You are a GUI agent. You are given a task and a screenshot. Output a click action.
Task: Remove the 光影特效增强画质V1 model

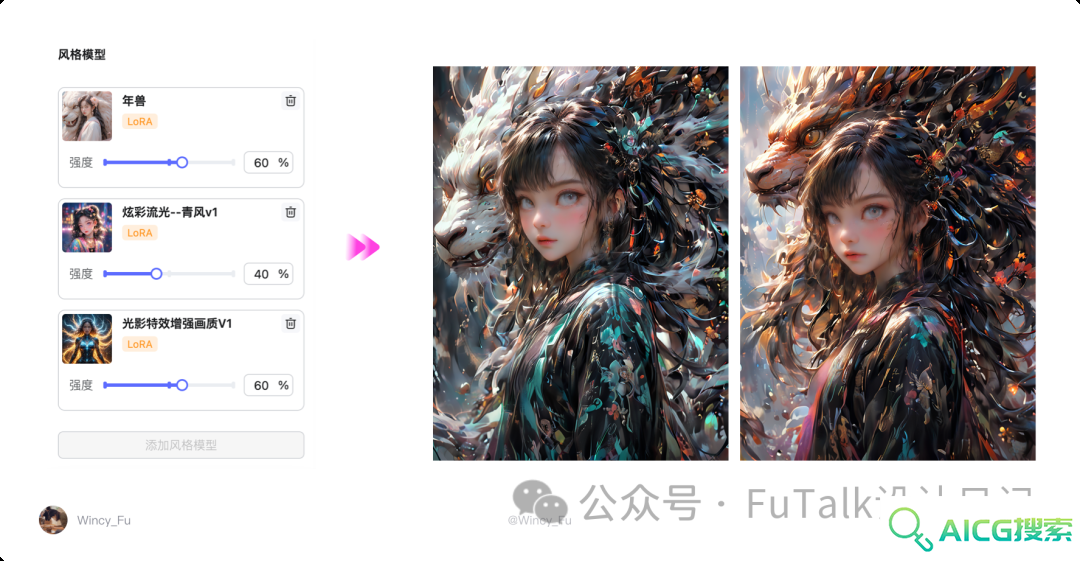pos(291,323)
